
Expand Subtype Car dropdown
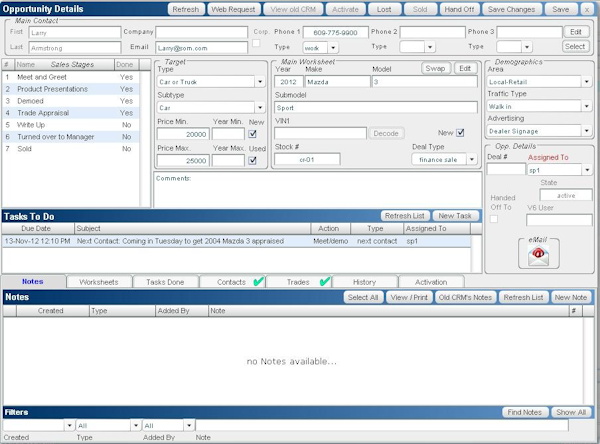(x=260, y=108)
